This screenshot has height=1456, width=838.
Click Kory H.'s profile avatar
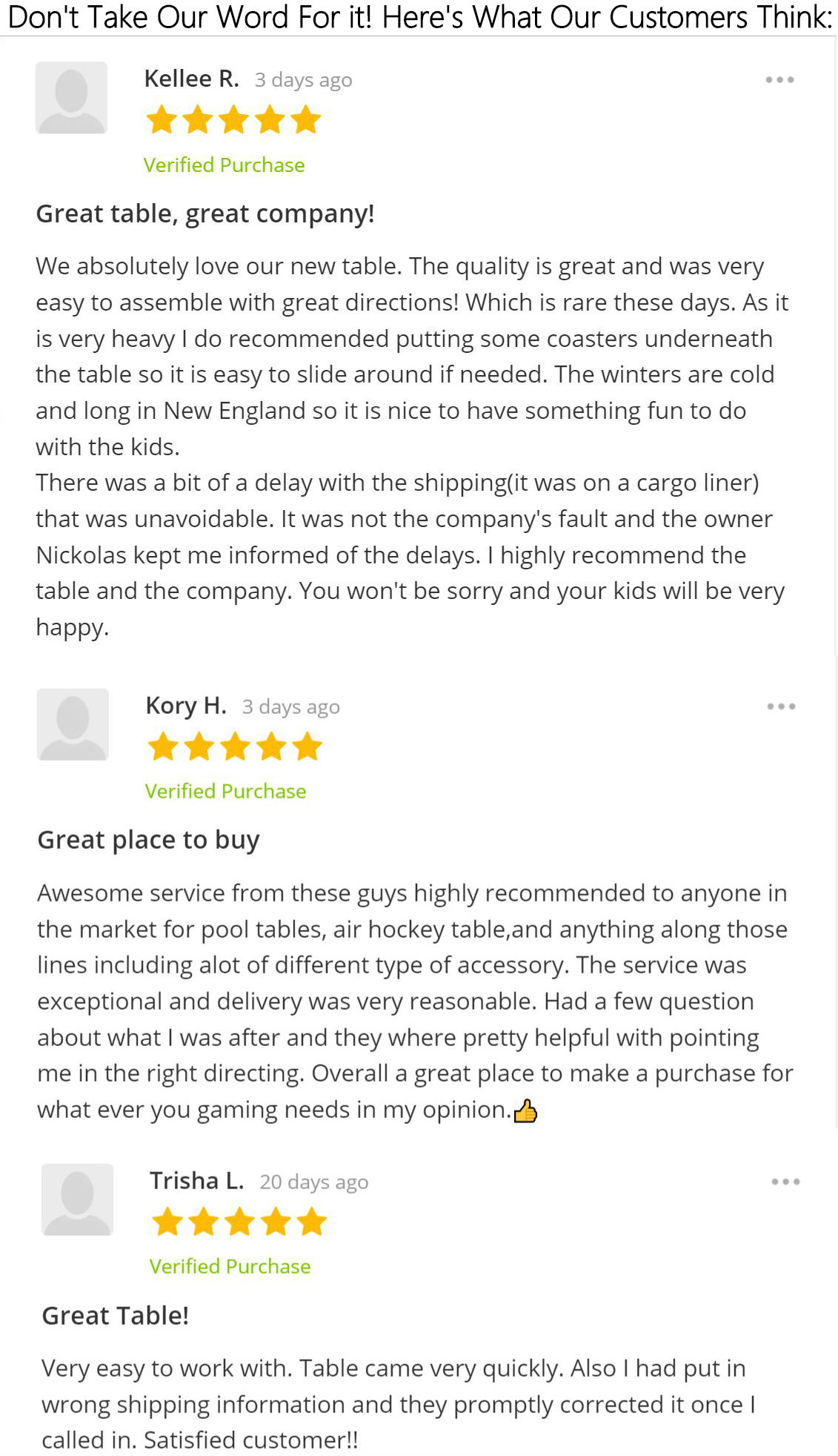point(73,724)
